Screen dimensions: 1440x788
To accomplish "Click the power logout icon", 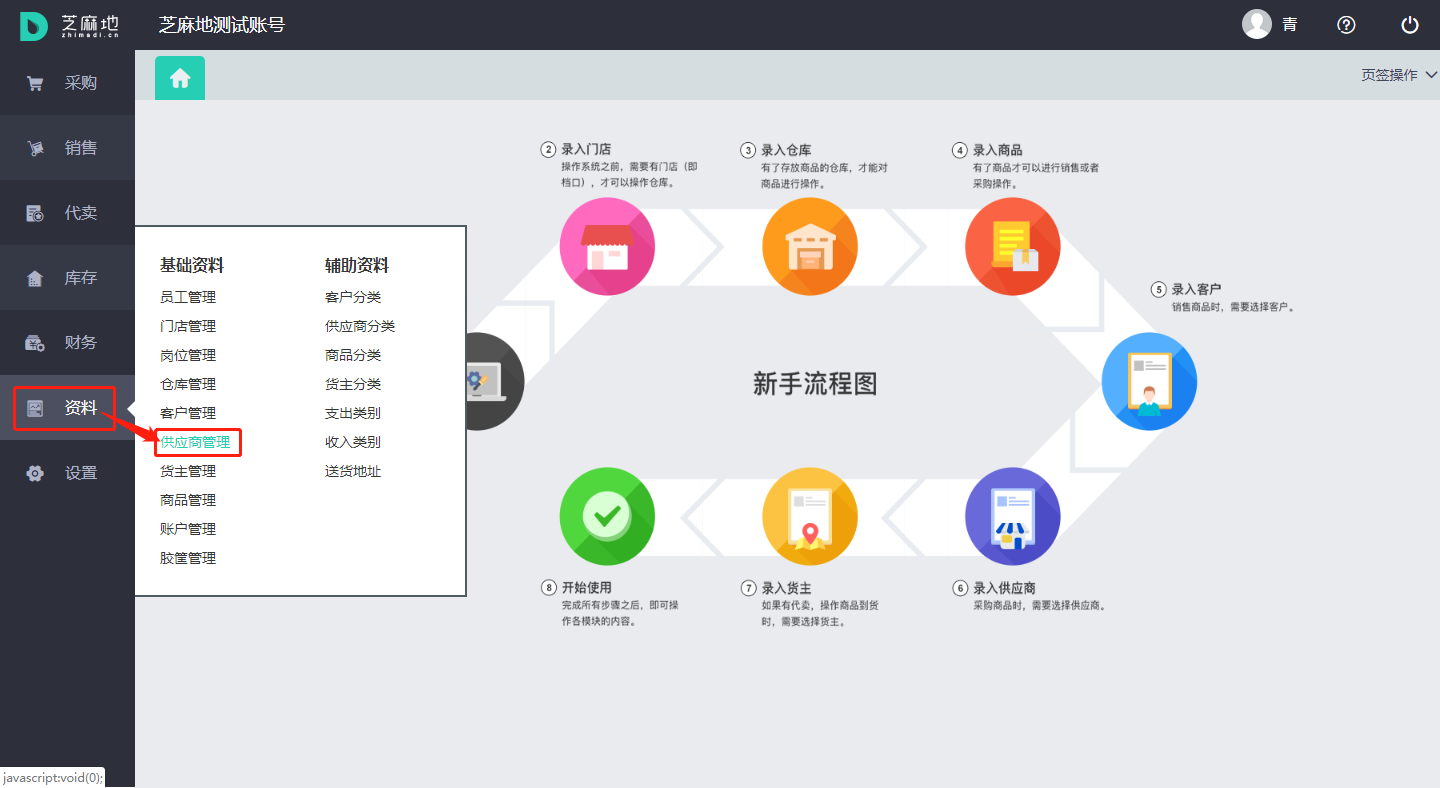I will pos(1410,25).
